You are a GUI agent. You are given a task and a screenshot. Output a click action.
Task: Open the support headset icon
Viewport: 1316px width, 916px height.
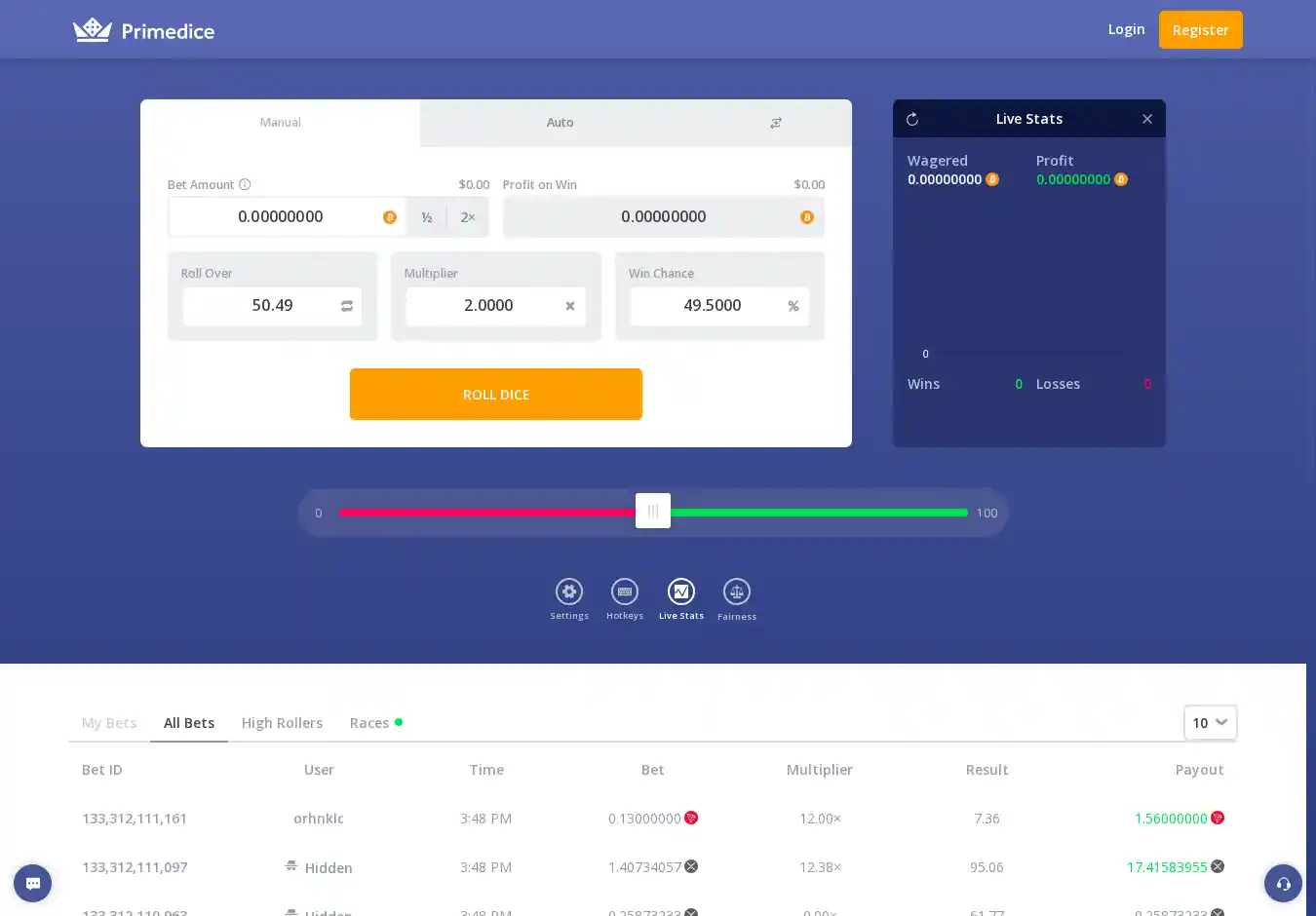click(x=1283, y=884)
